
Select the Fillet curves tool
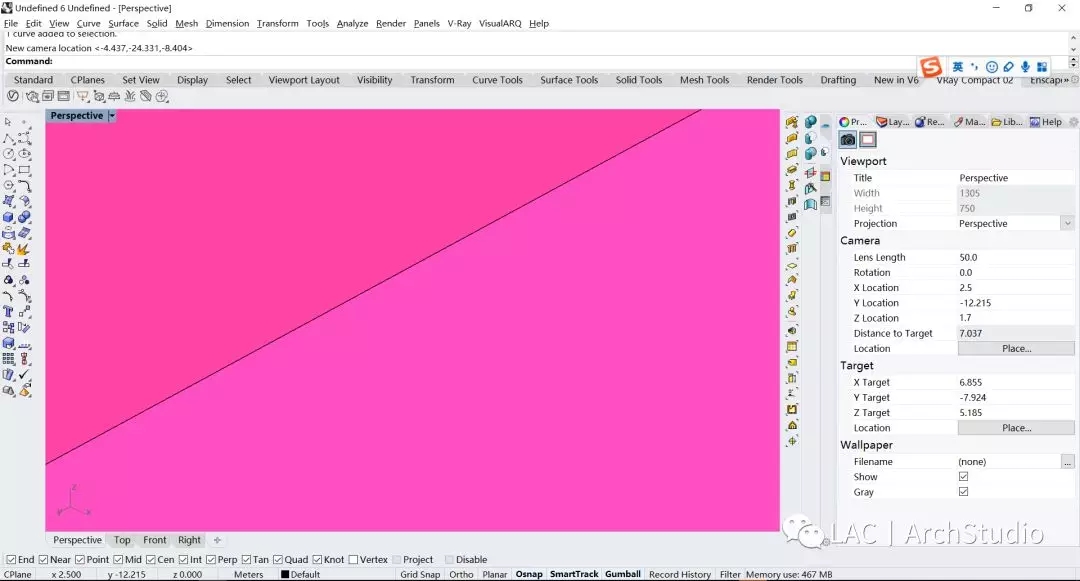click(24, 185)
